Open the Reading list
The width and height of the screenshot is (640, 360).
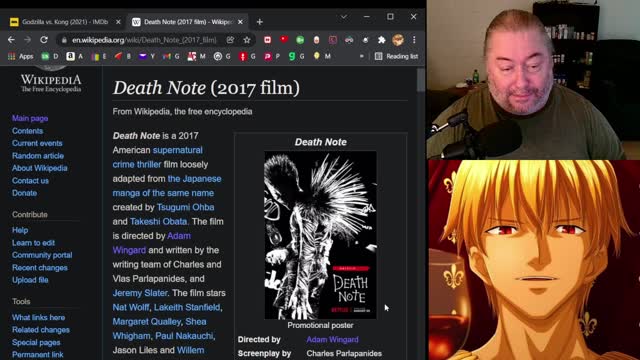pos(396,56)
